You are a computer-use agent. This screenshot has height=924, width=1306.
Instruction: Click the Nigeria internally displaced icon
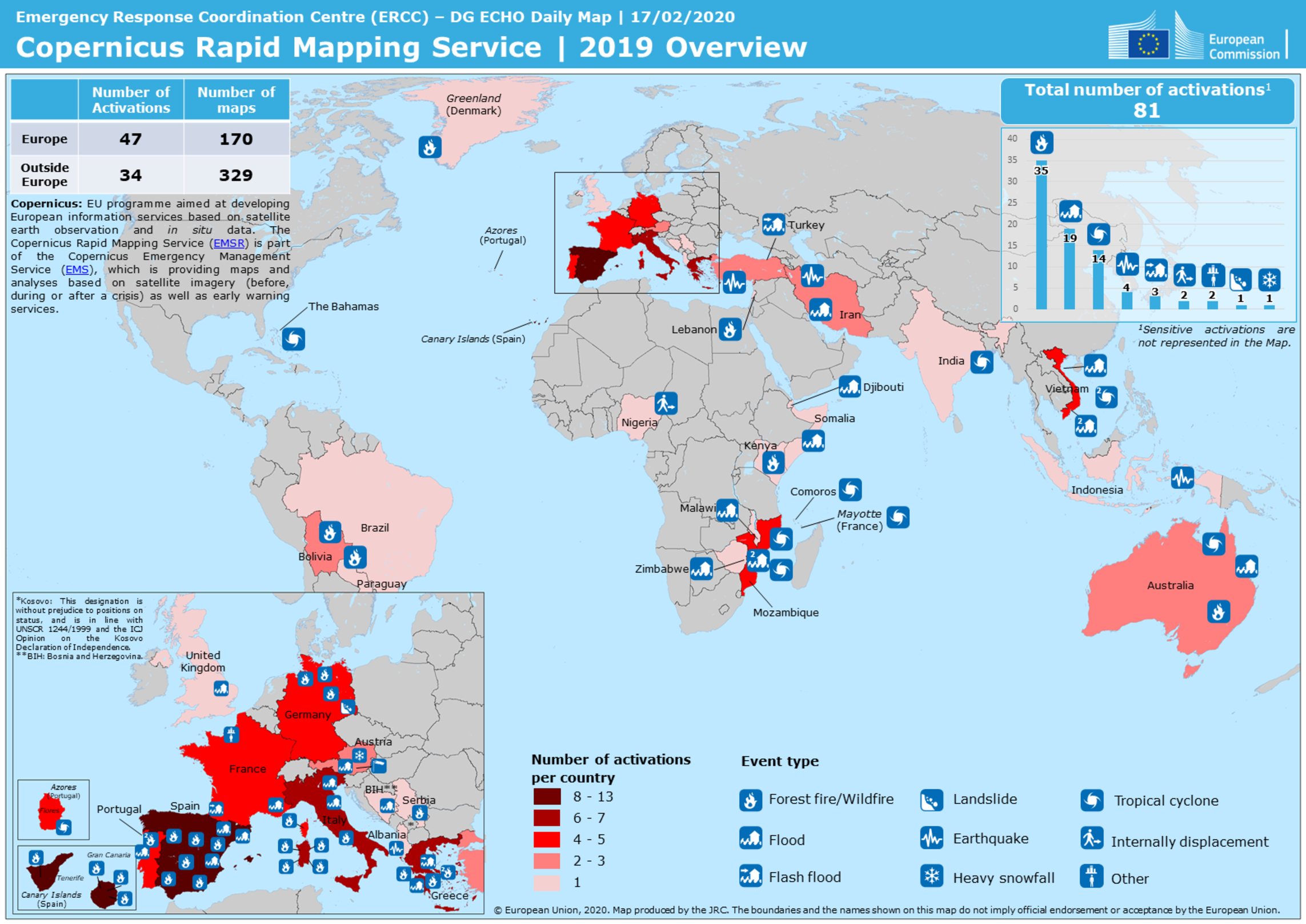[x=666, y=403]
